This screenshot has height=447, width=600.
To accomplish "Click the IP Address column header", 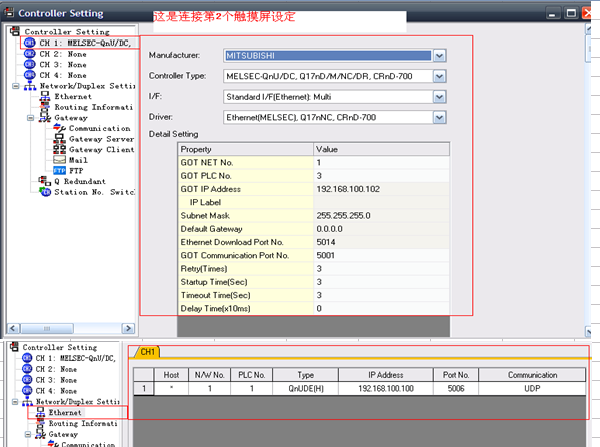I will [387, 374].
